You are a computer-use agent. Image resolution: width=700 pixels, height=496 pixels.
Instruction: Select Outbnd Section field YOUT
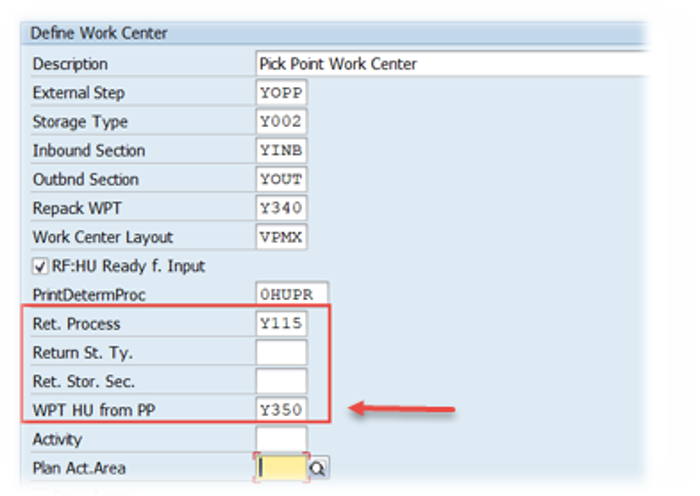[x=281, y=179]
